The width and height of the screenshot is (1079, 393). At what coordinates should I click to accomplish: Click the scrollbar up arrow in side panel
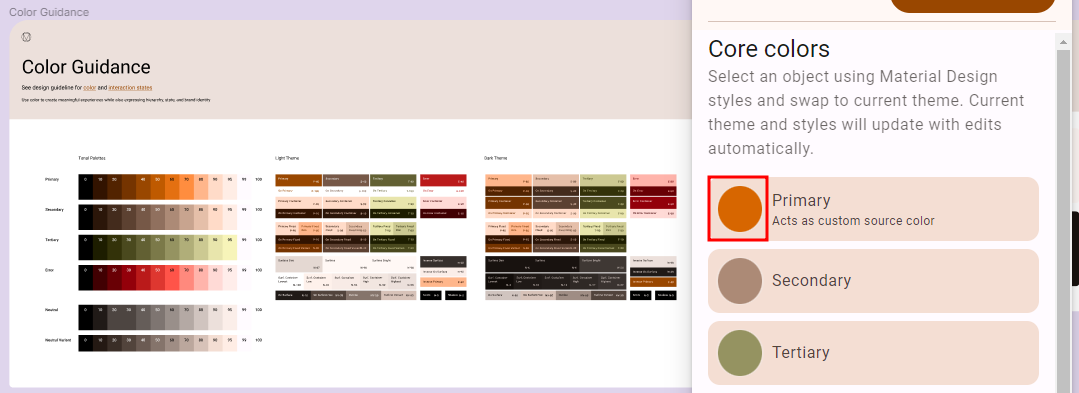click(1063, 43)
